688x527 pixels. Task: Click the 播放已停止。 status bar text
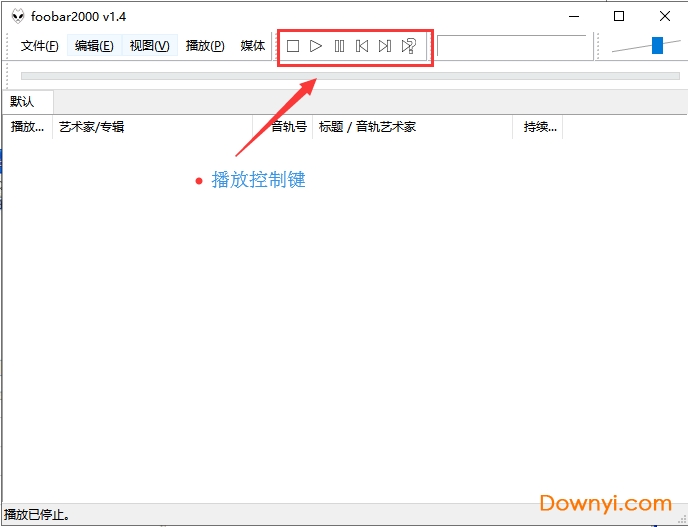click(37, 514)
